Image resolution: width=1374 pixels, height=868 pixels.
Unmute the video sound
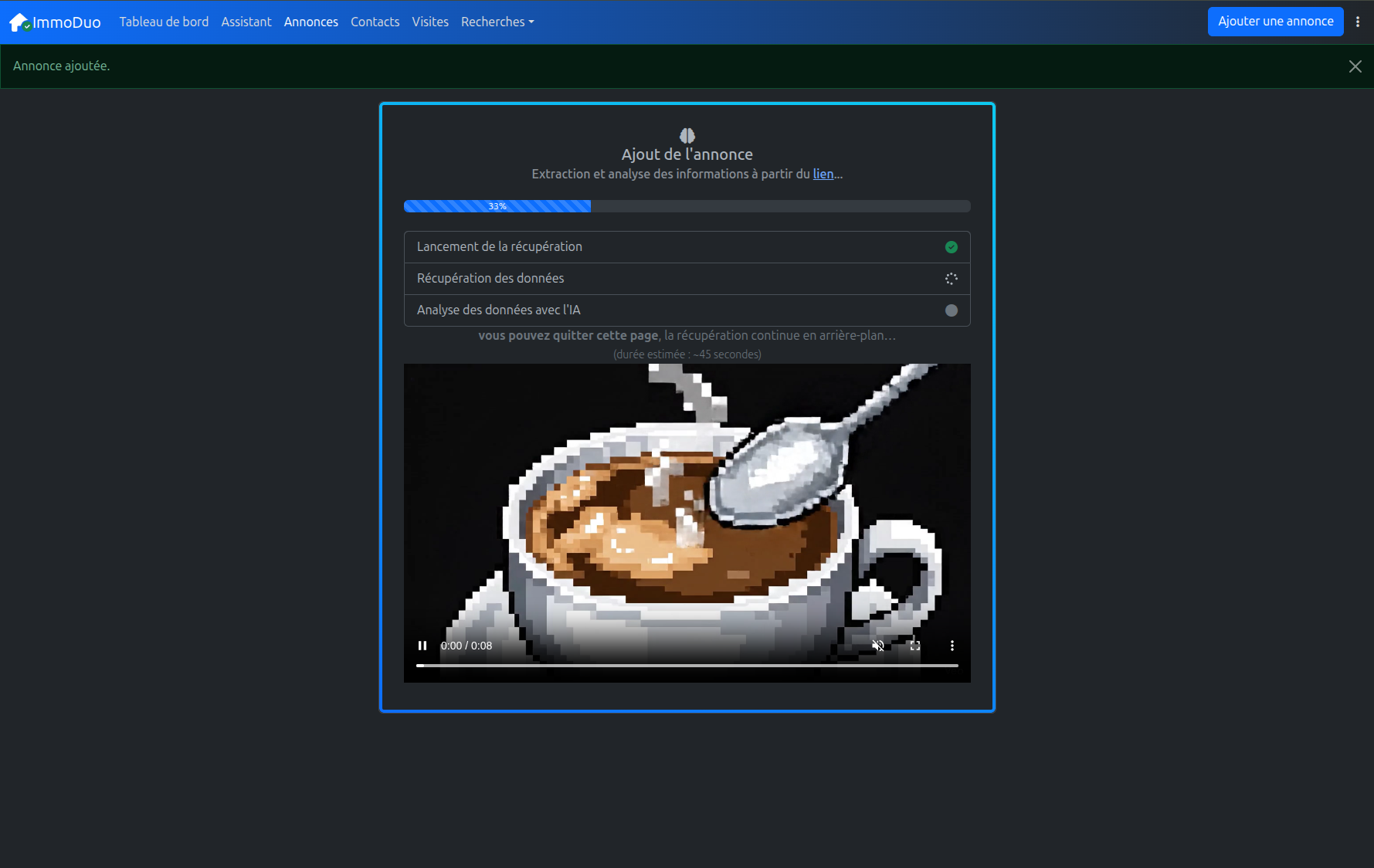(878, 646)
